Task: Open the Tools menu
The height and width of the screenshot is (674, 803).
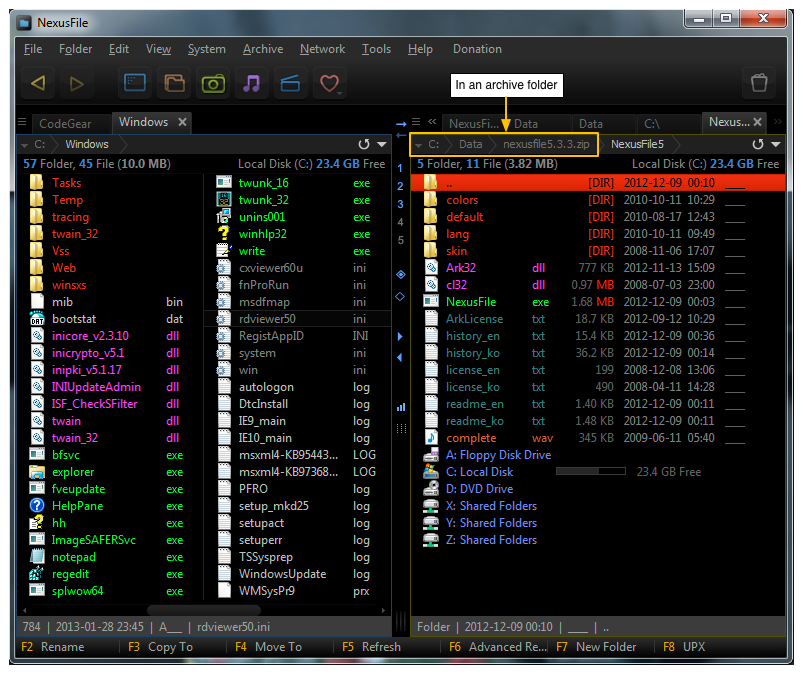Action: click(376, 49)
